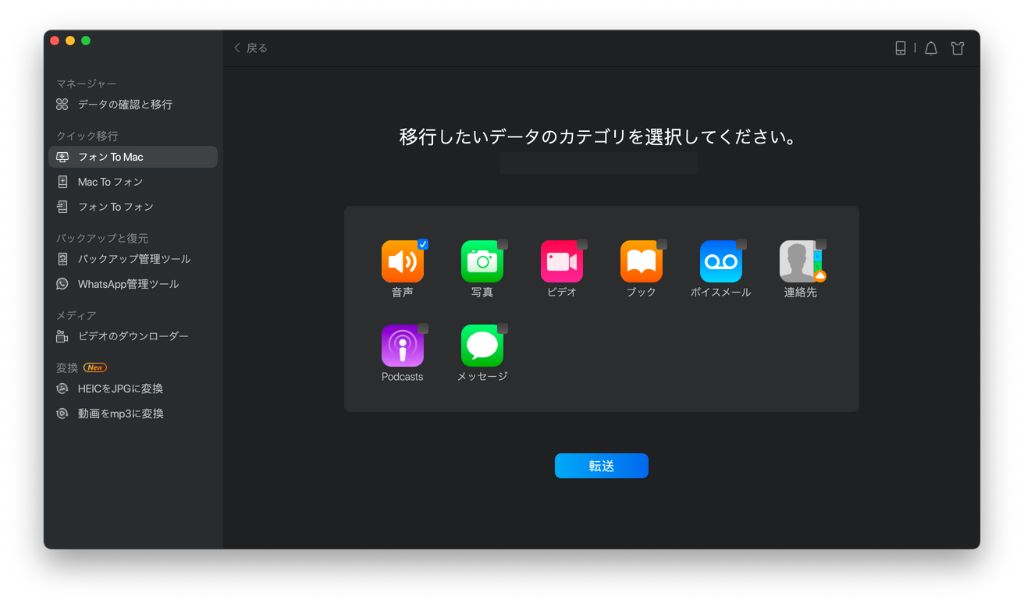Check the Podcasts category checkbox
The width and height of the screenshot is (1024, 607).
[x=423, y=328]
